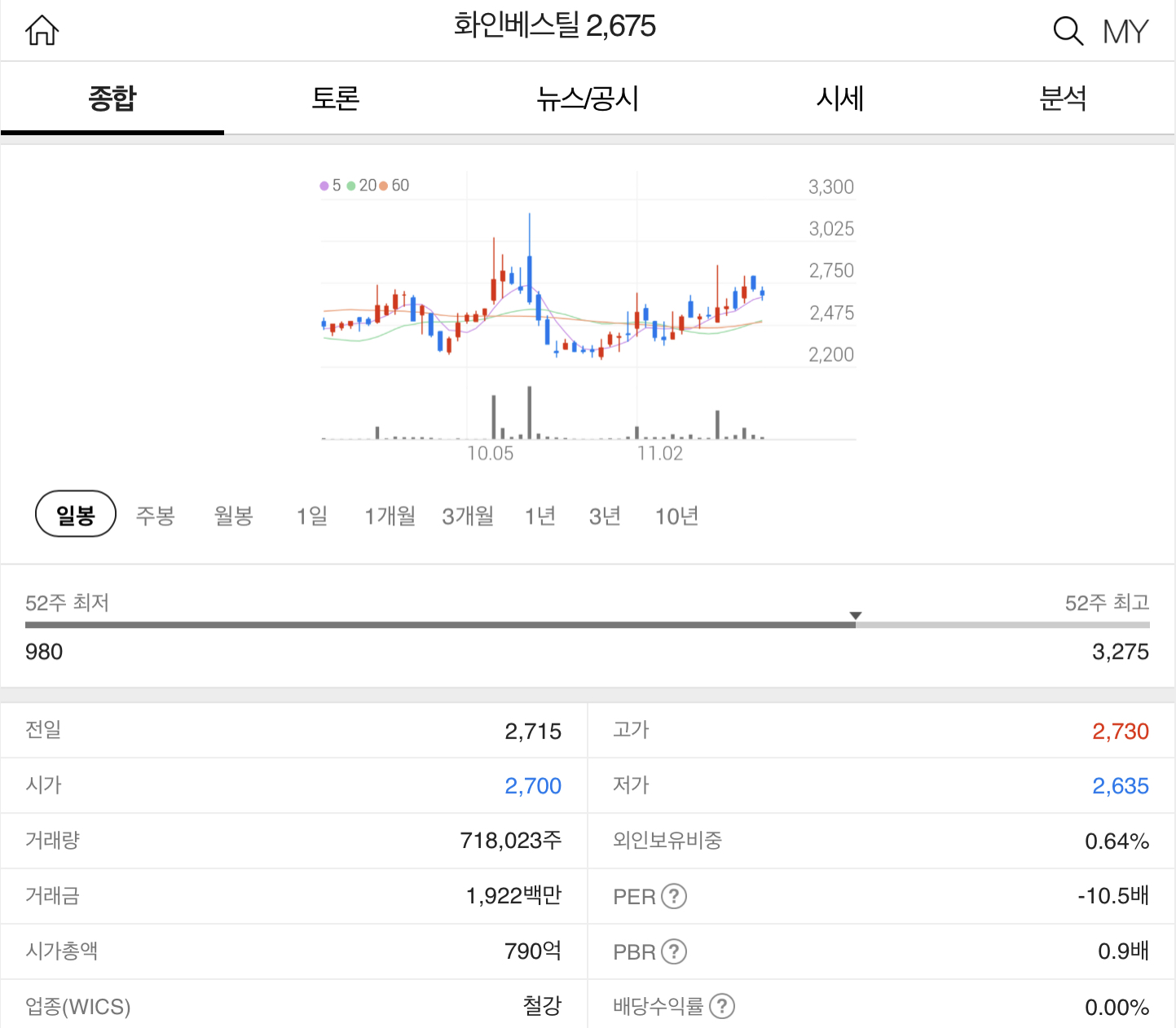The height and width of the screenshot is (1028, 1176).
Task: Click the 60-day moving average legend dot
Action: click(383, 186)
